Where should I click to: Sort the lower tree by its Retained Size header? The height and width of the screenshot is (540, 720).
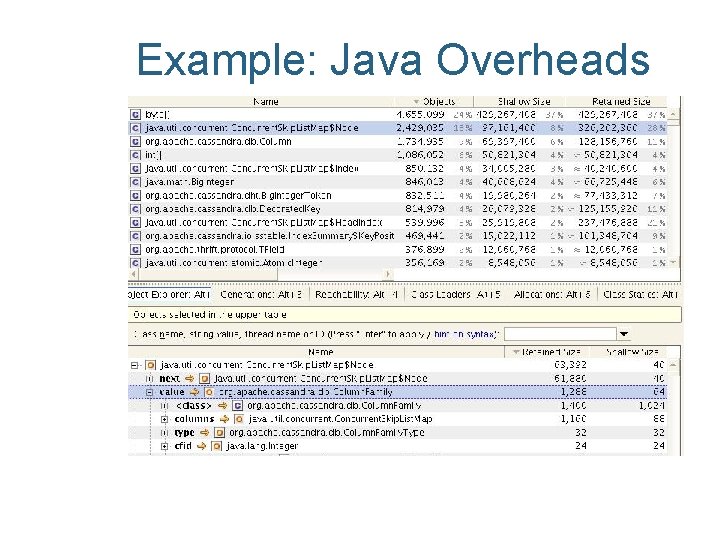pyautogui.click(x=546, y=352)
